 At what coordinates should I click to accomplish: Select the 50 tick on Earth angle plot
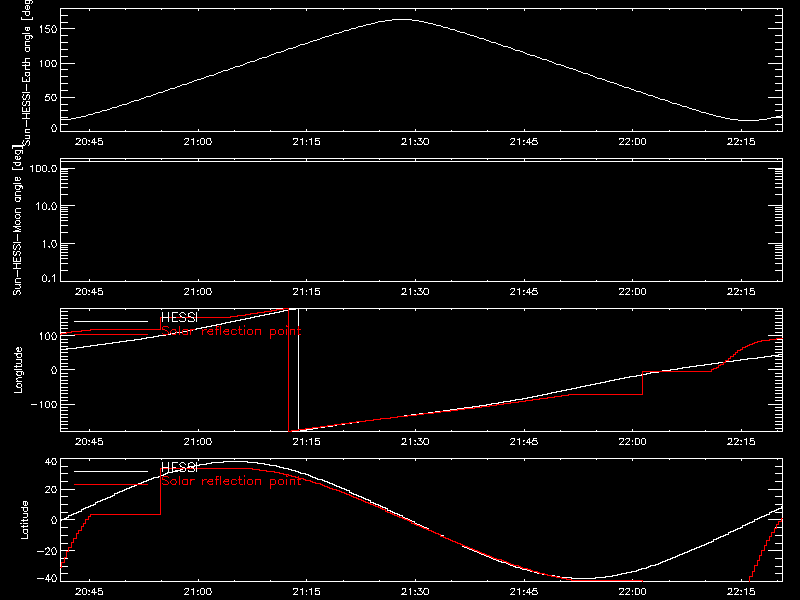[51, 97]
